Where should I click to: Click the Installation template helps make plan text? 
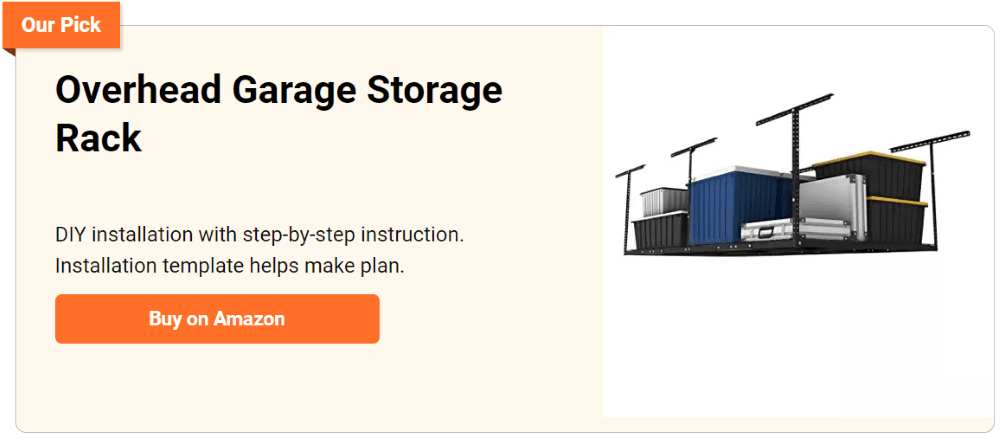click(x=230, y=266)
